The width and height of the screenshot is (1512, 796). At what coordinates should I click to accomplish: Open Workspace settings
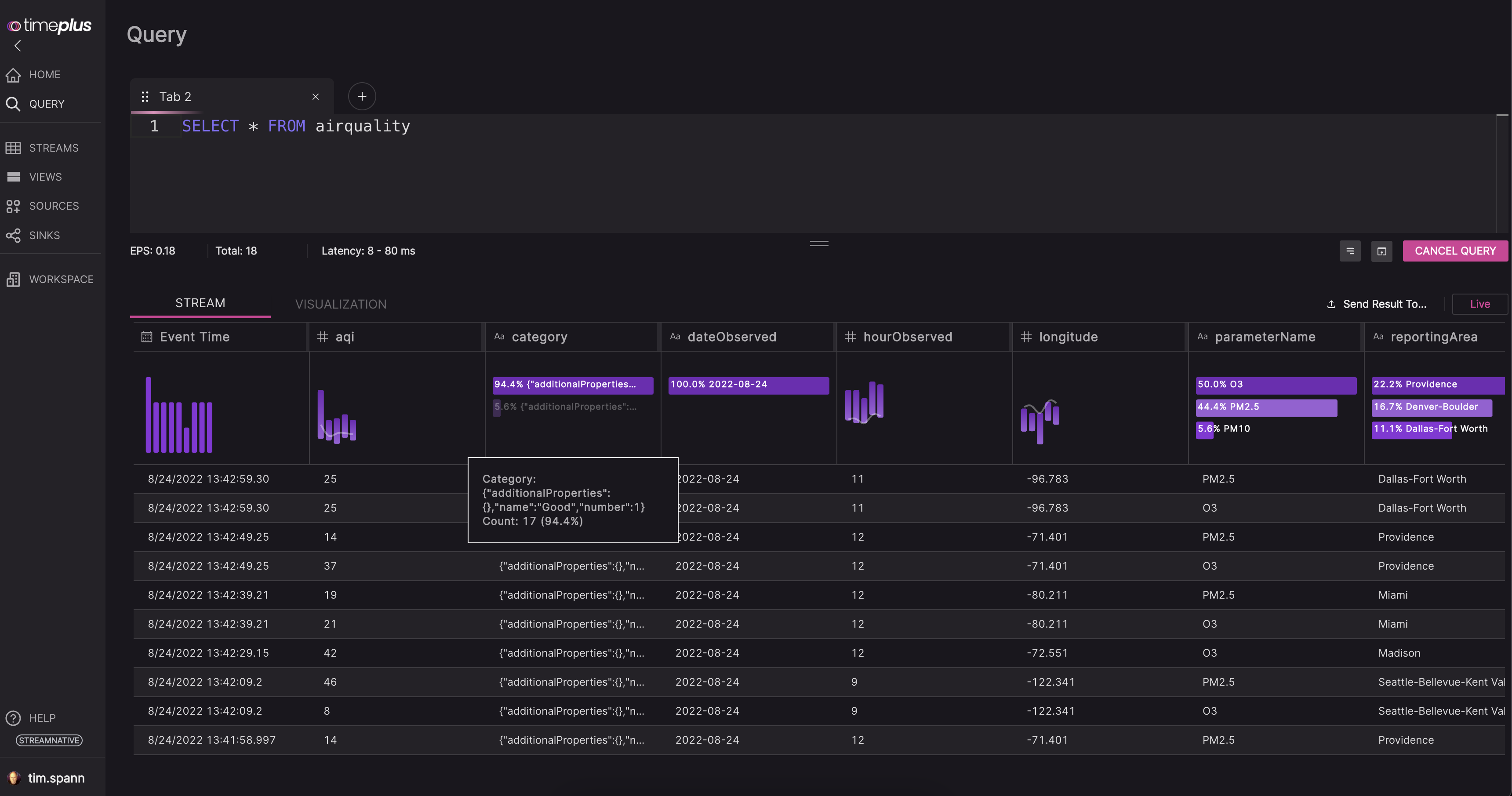click(x=61, y=280)
